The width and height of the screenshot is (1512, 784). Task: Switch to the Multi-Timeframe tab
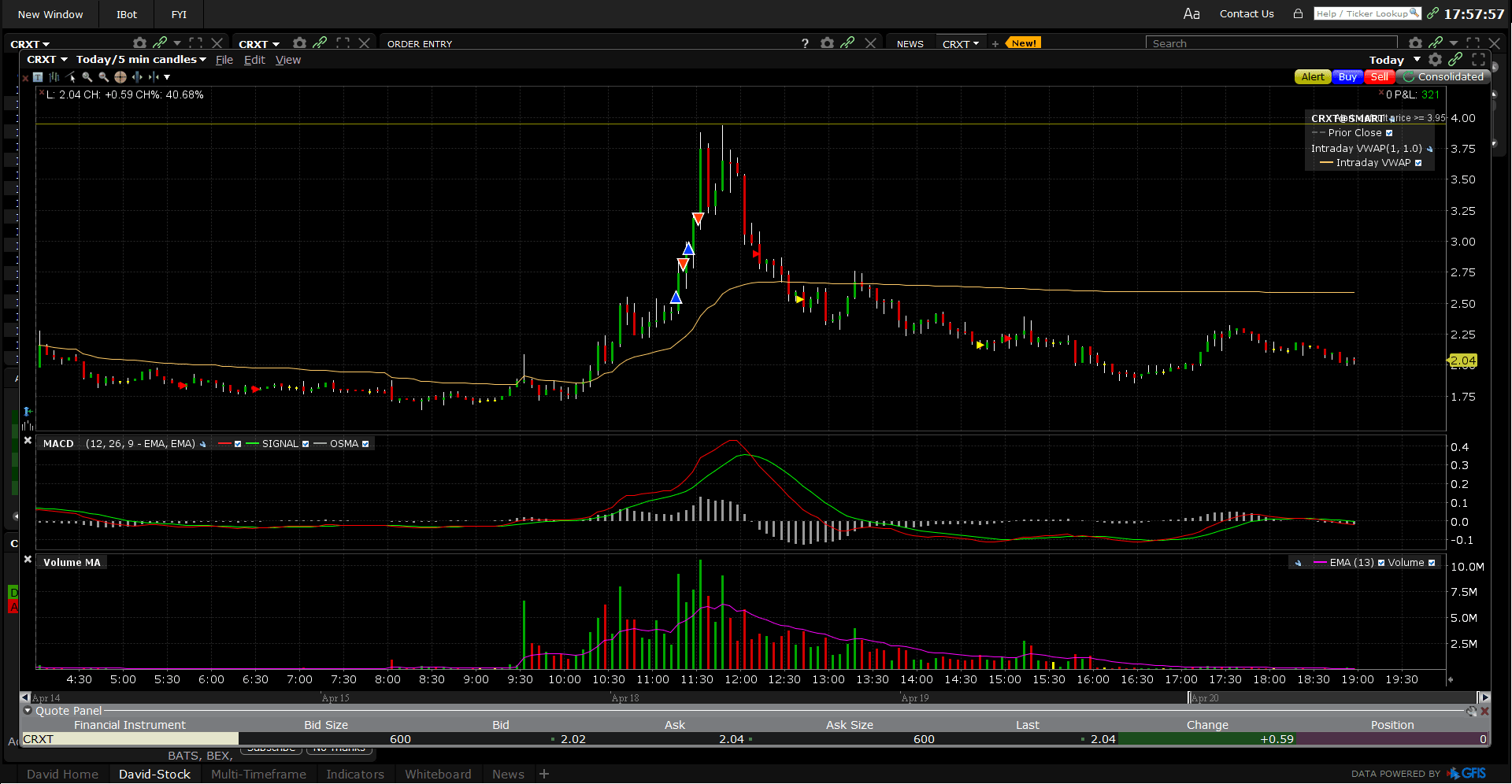point(258,774)
